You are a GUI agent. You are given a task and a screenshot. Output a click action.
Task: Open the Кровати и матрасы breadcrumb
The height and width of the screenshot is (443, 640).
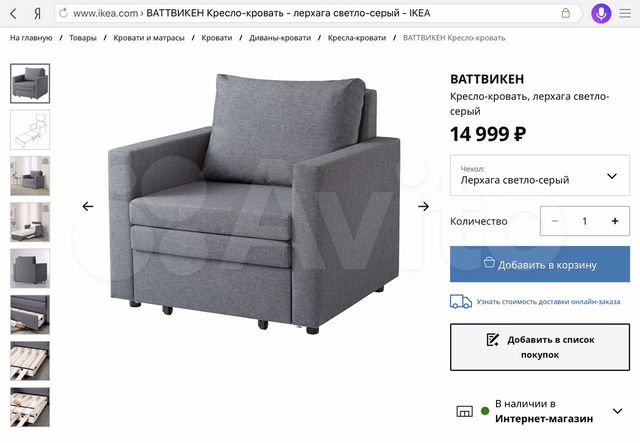[x=149, y=38]
